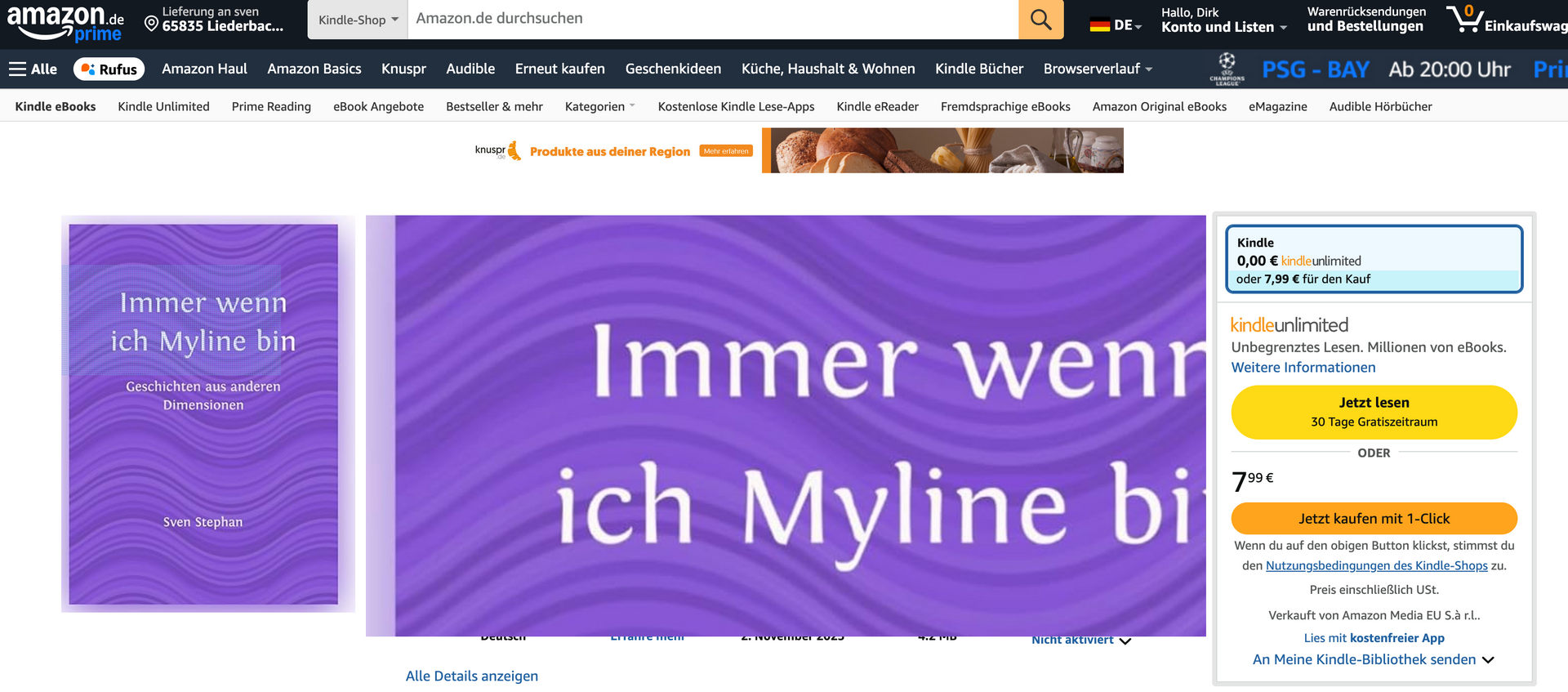
Task: Open the Amazon.de prime homepage logo
Action: (x=65, y=23)
